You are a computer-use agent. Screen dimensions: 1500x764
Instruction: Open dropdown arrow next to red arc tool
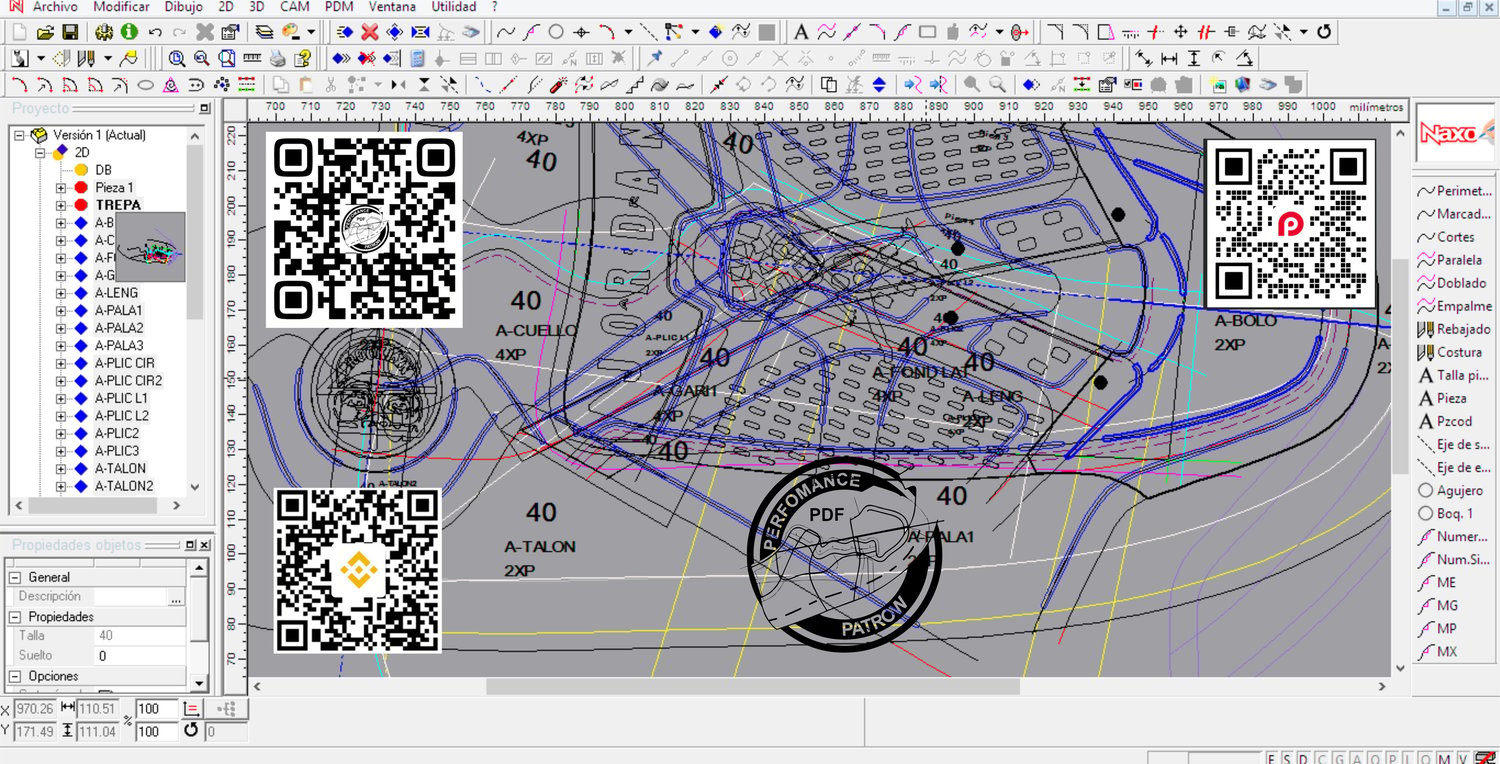tap(628, 32)
